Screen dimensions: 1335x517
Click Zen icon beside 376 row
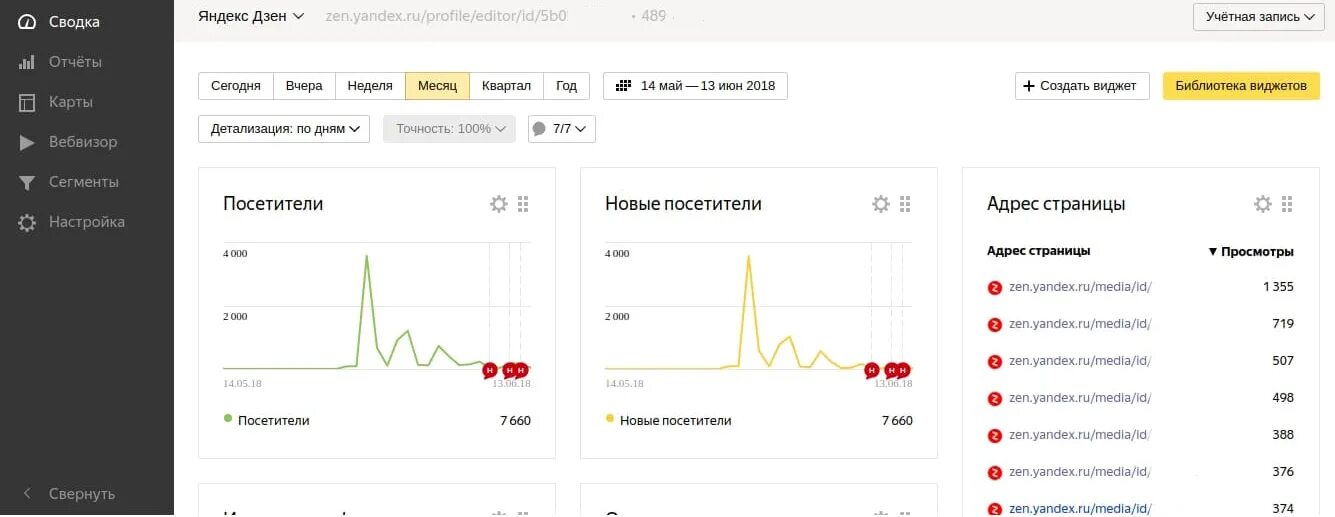995,473
